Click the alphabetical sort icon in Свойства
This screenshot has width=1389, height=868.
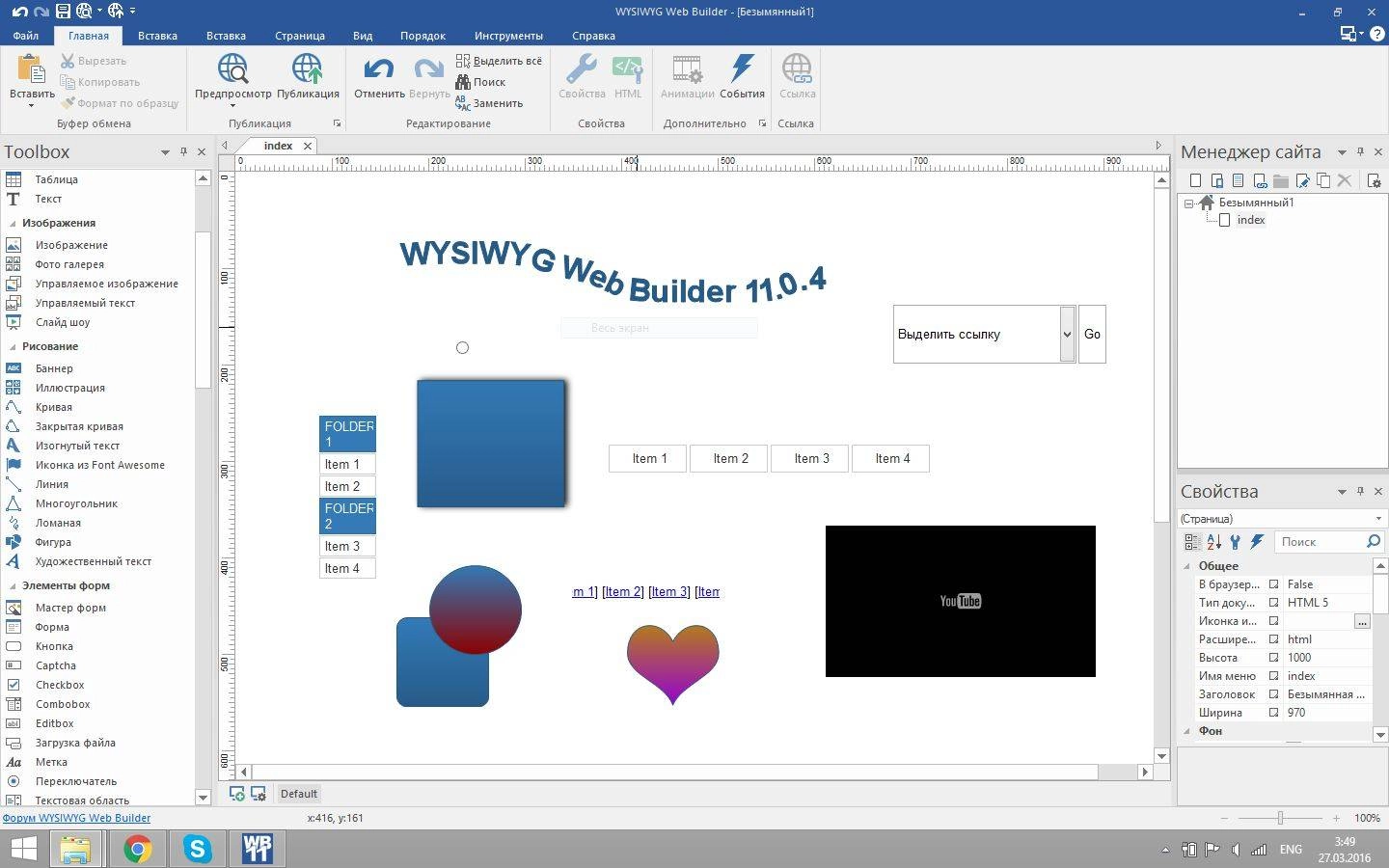click(x=1214, y=542)
